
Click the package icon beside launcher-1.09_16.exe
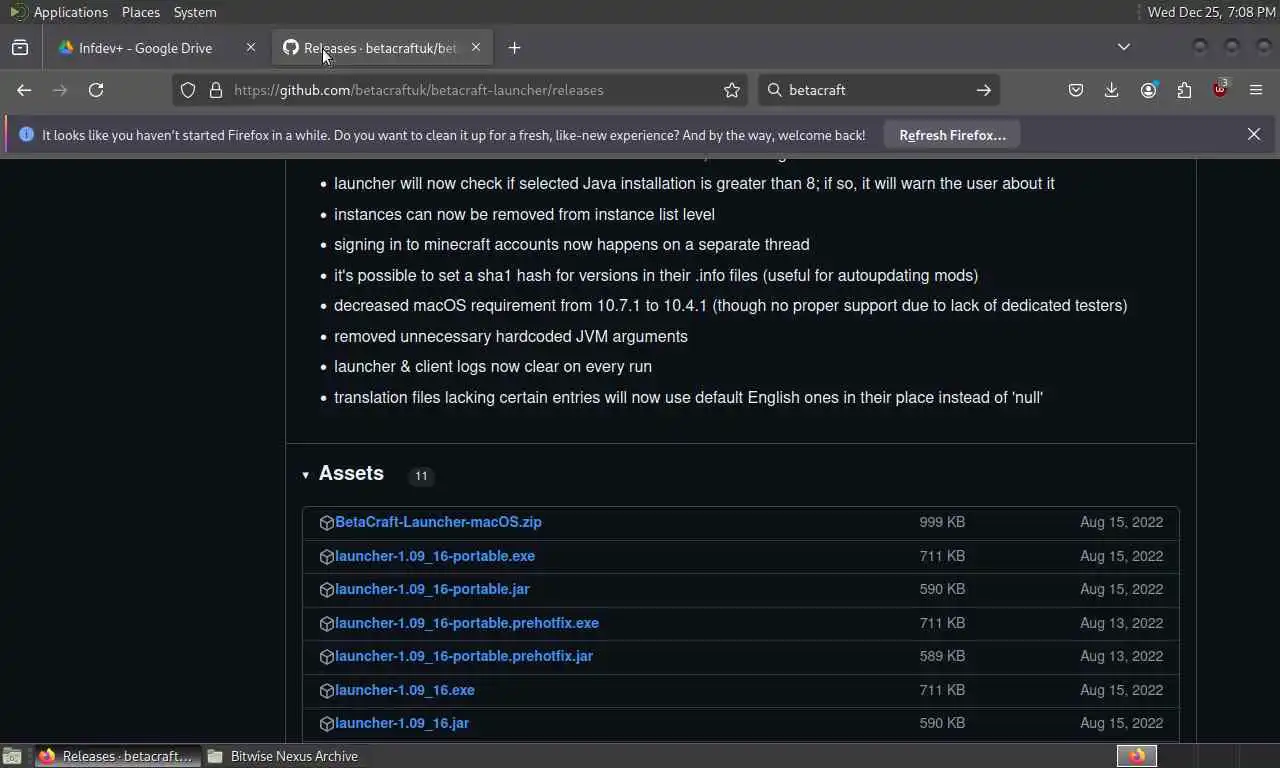click(x=326, y=691)
